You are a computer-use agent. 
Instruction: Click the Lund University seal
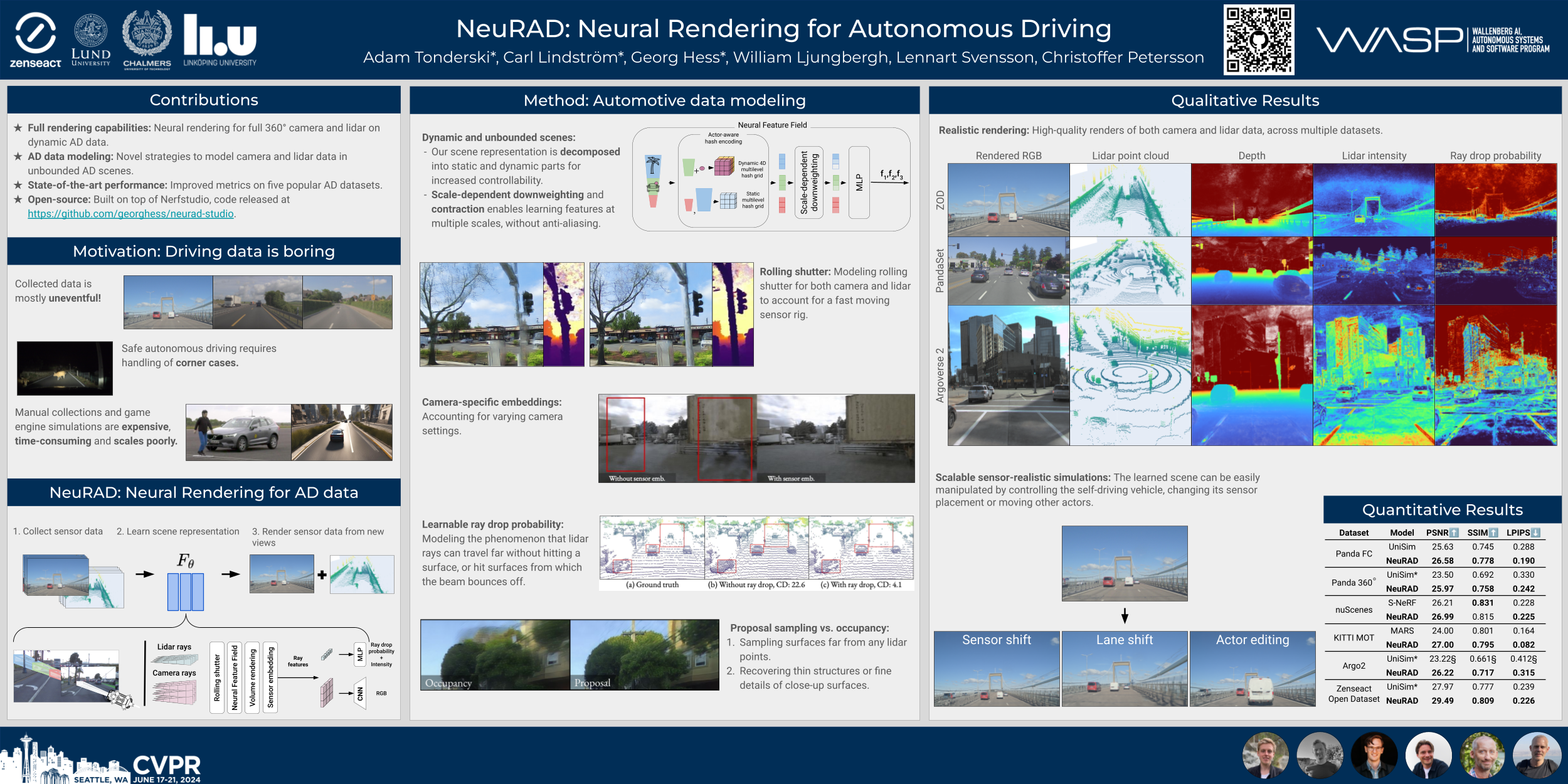(91, 31)
